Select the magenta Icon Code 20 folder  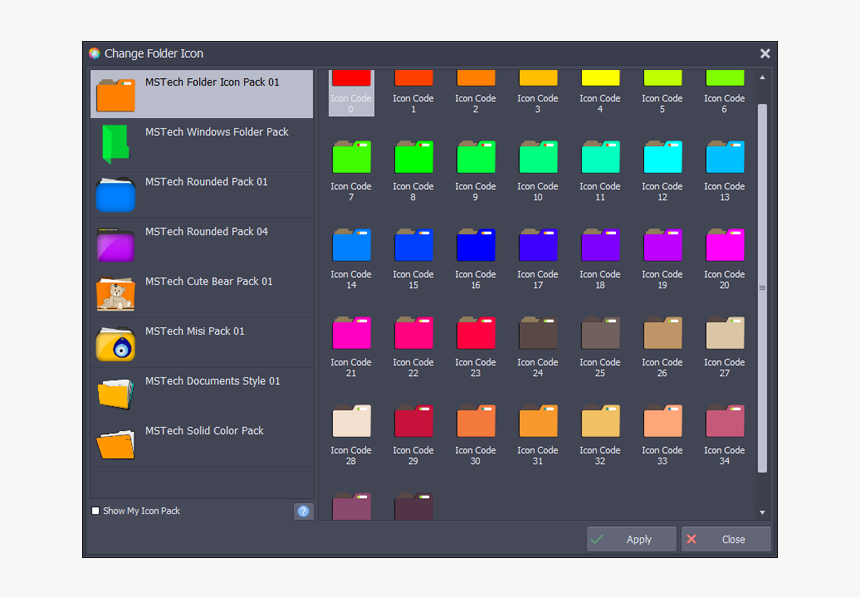tap(724, 243)
